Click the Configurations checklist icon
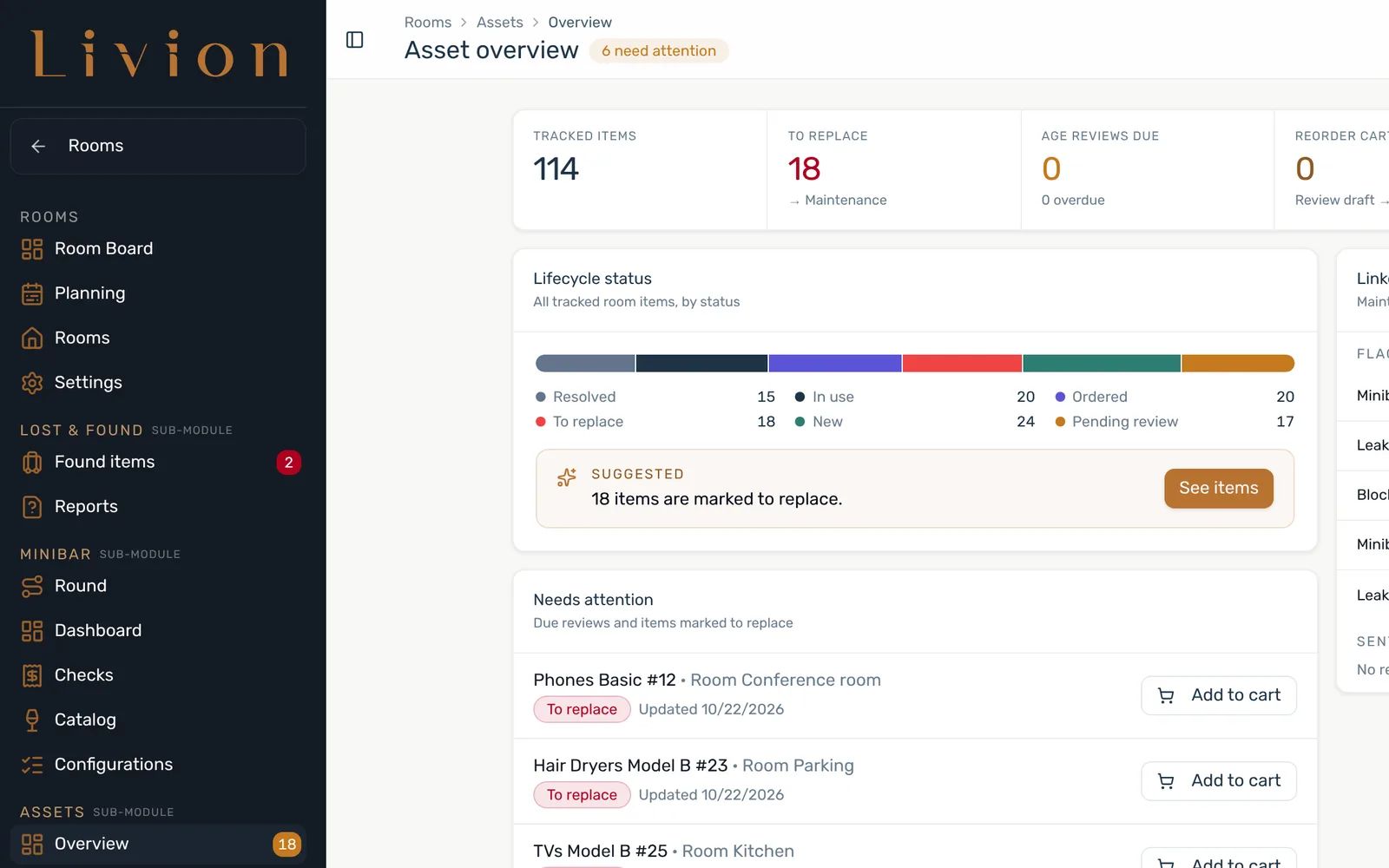 (x=32, y=765)
